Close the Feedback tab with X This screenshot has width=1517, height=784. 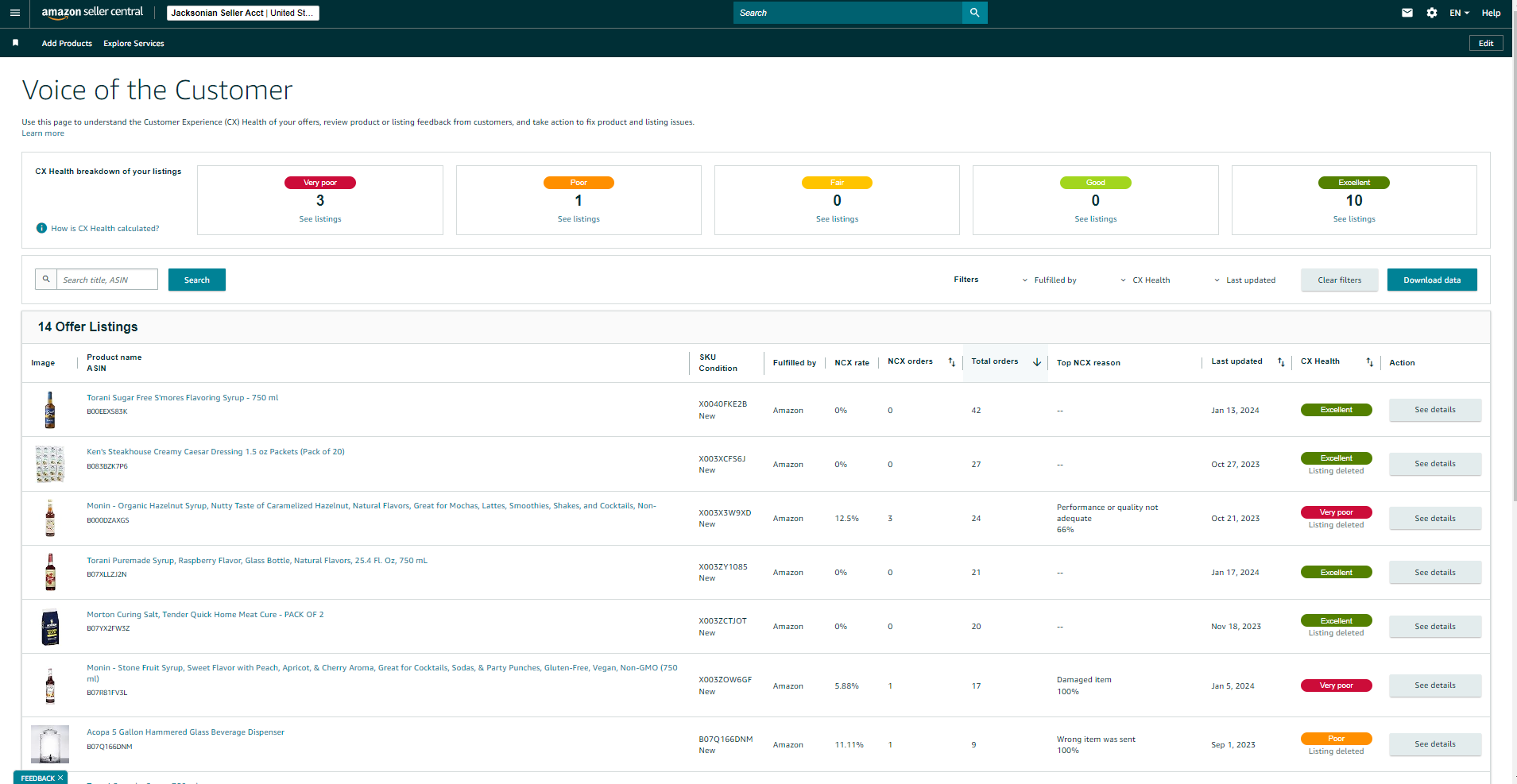coord(60,778)
